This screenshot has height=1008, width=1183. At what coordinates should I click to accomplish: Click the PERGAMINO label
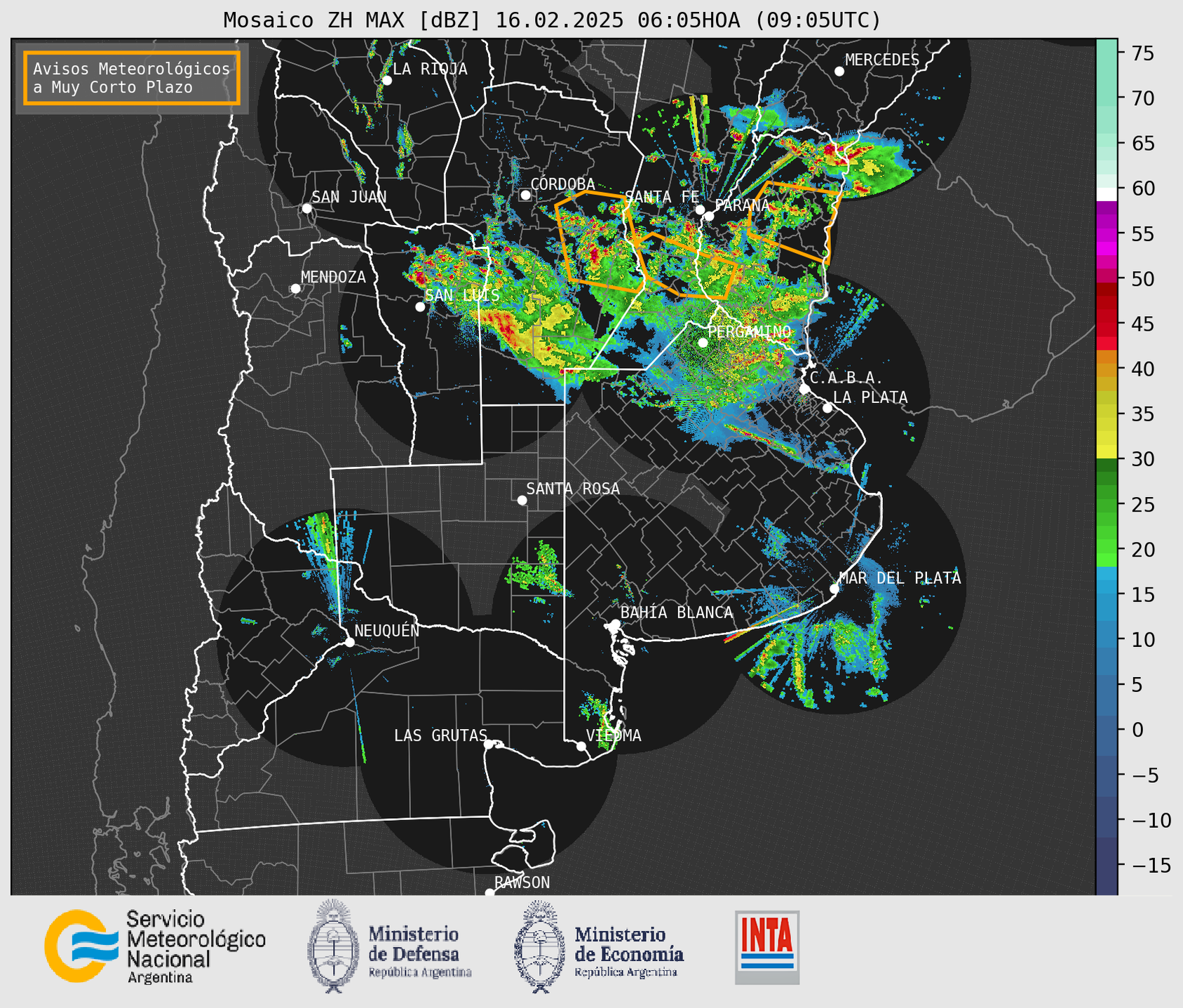750,331
